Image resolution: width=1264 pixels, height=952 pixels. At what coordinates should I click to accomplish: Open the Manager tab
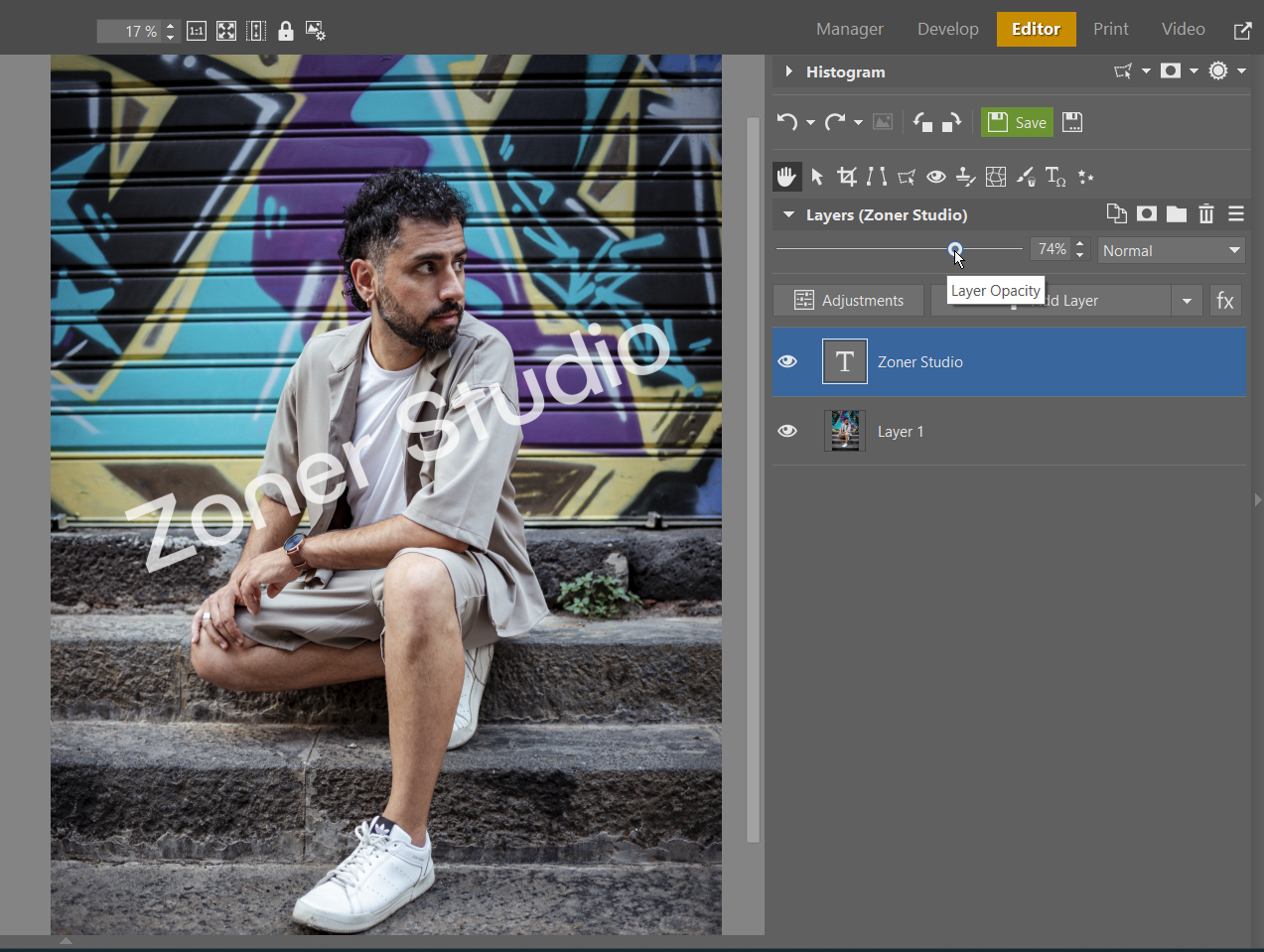click(x=849, y=29)
